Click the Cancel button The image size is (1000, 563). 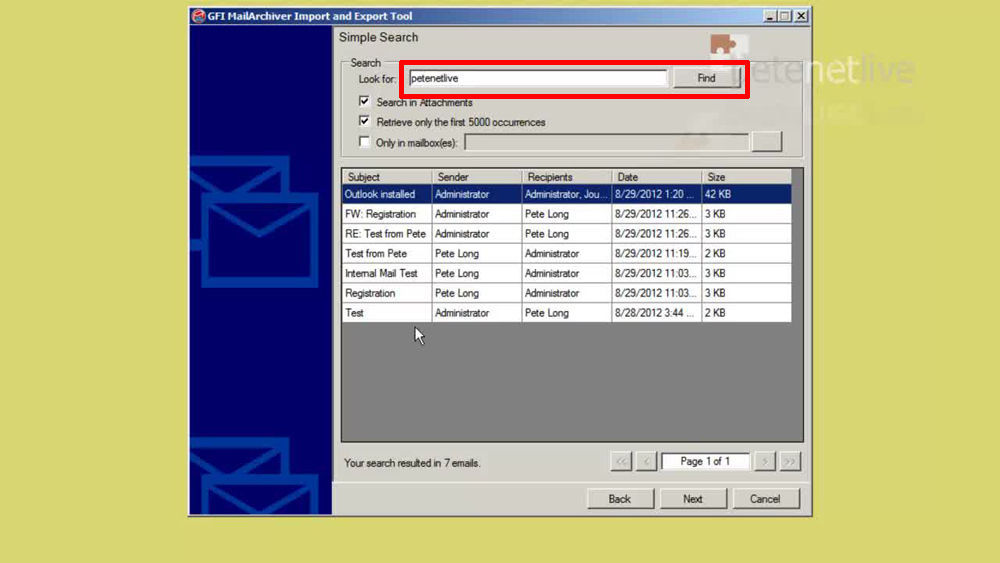(765, 499)
